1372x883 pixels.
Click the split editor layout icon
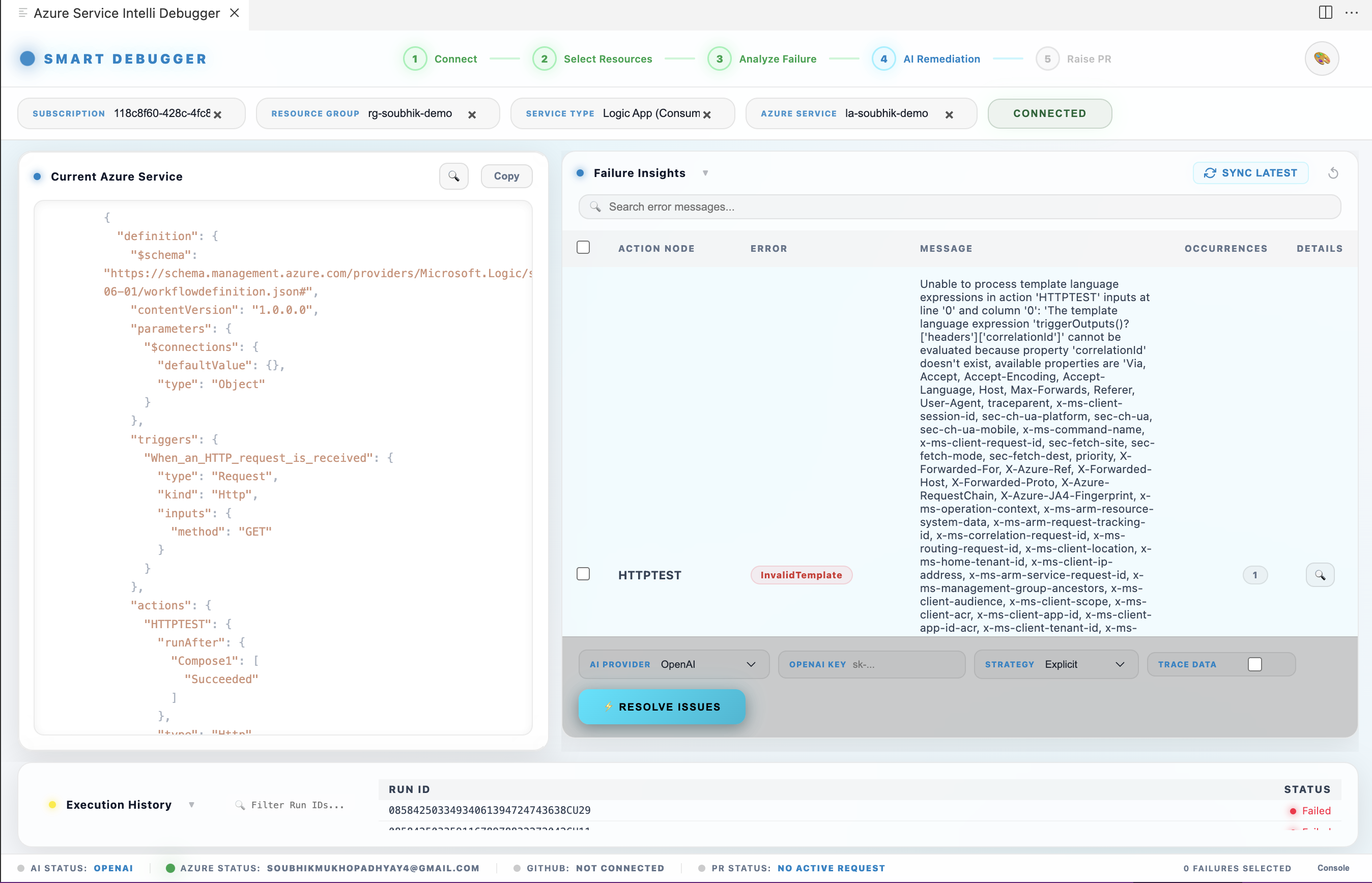1325,13
